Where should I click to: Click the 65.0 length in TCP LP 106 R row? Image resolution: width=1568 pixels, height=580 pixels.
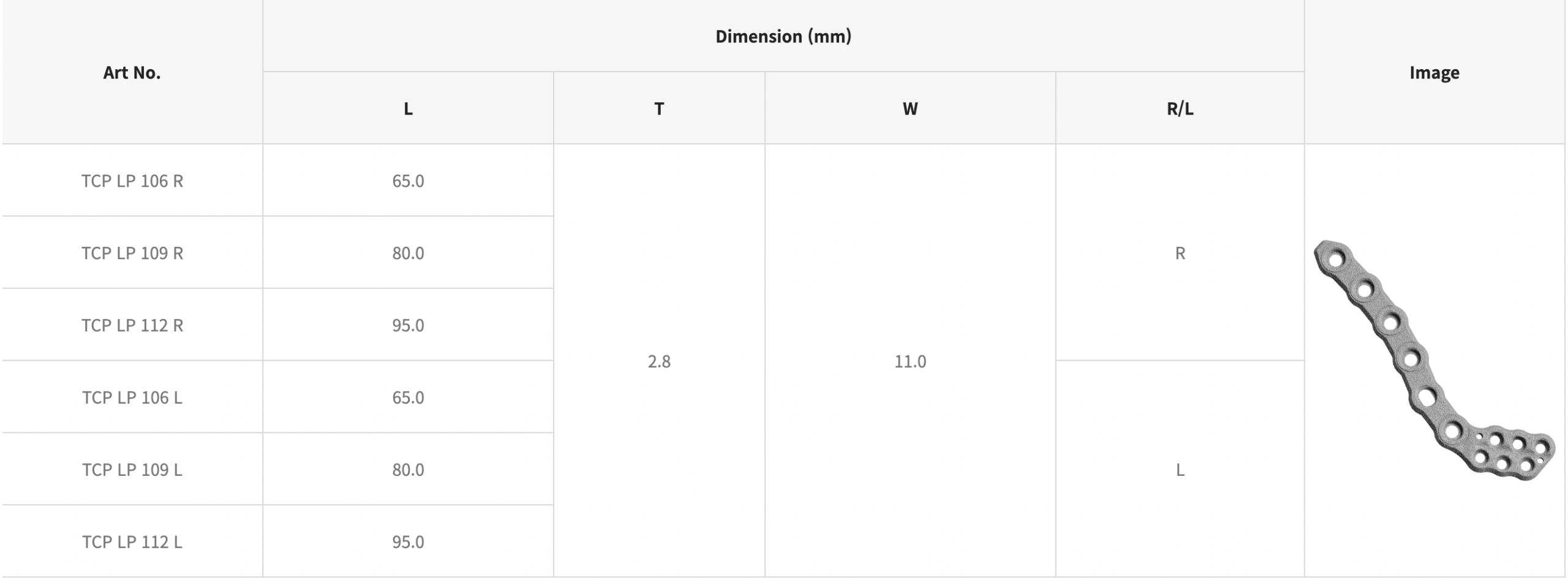(x=408, y=181)
